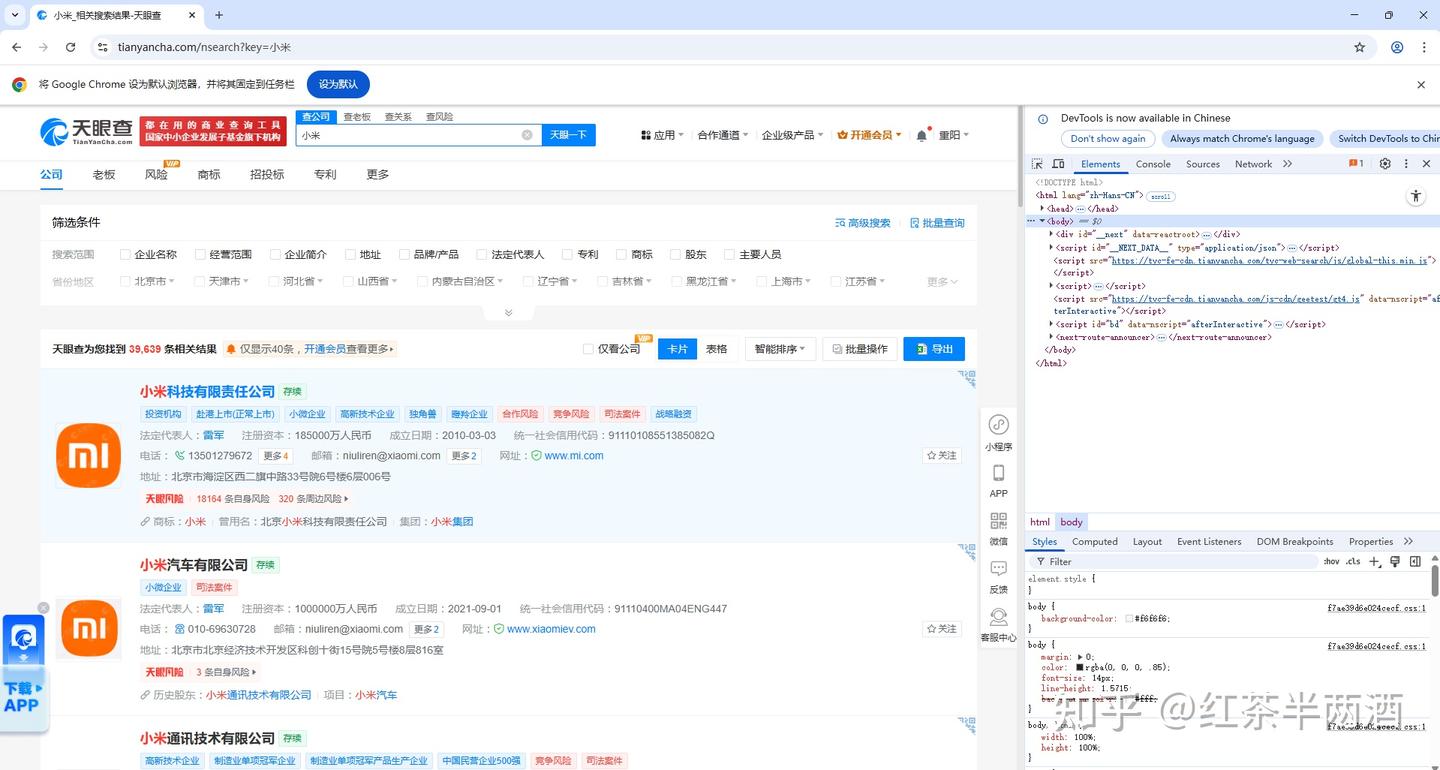Check the 品牌/产品 checkbox
This screenshot has height=770, width=1440.
click(404, 255)
